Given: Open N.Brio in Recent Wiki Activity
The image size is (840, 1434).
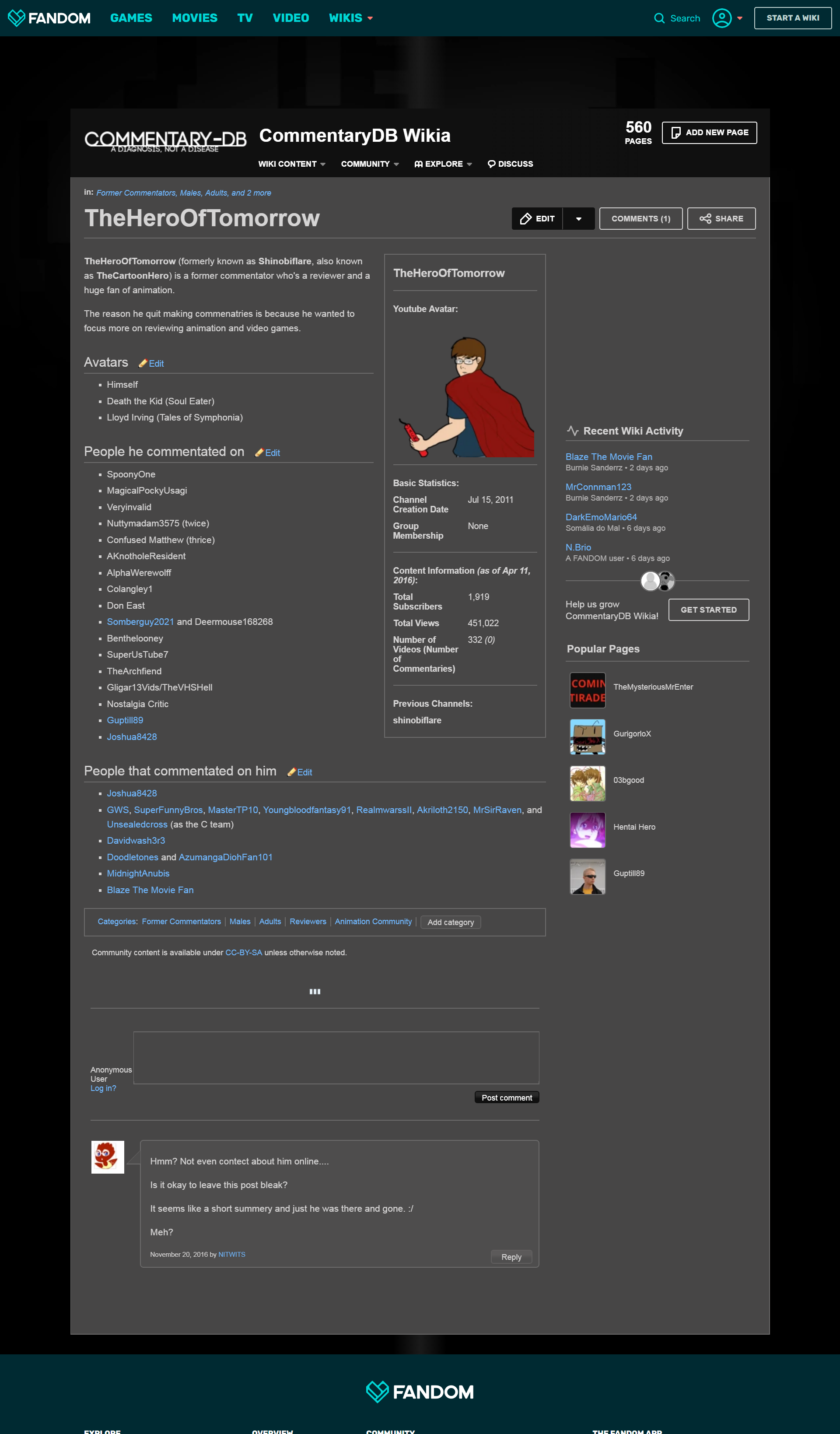Looking at the screenshot, I should (x=578, y=547).
